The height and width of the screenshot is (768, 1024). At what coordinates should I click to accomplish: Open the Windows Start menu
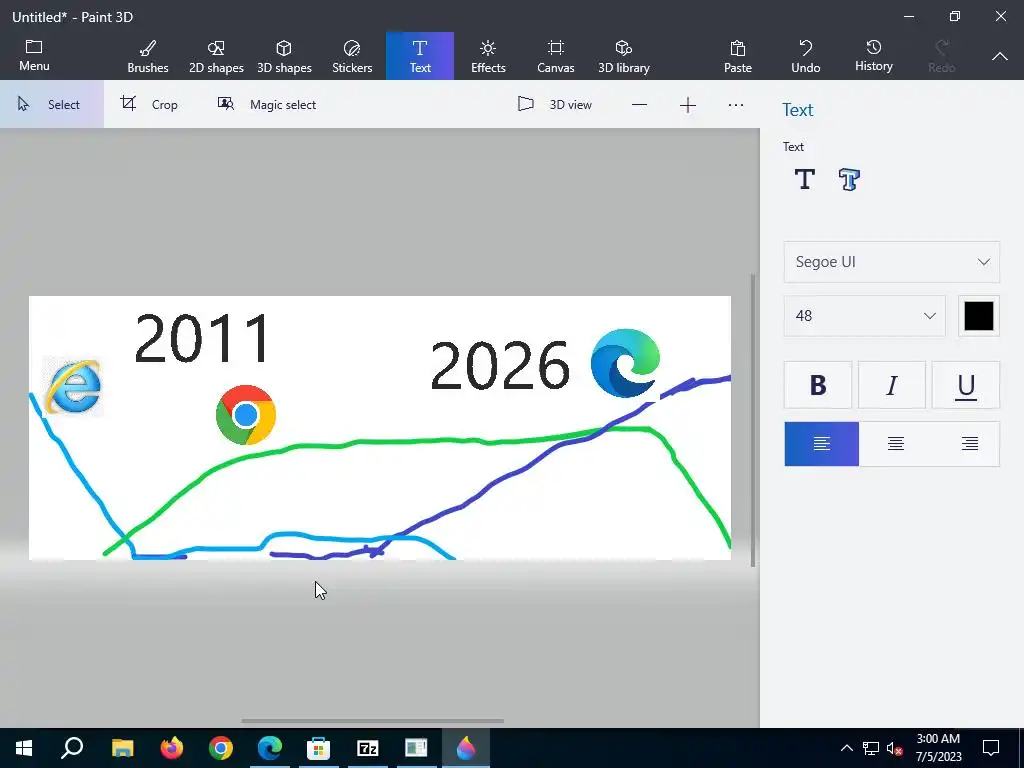(24, 748)
